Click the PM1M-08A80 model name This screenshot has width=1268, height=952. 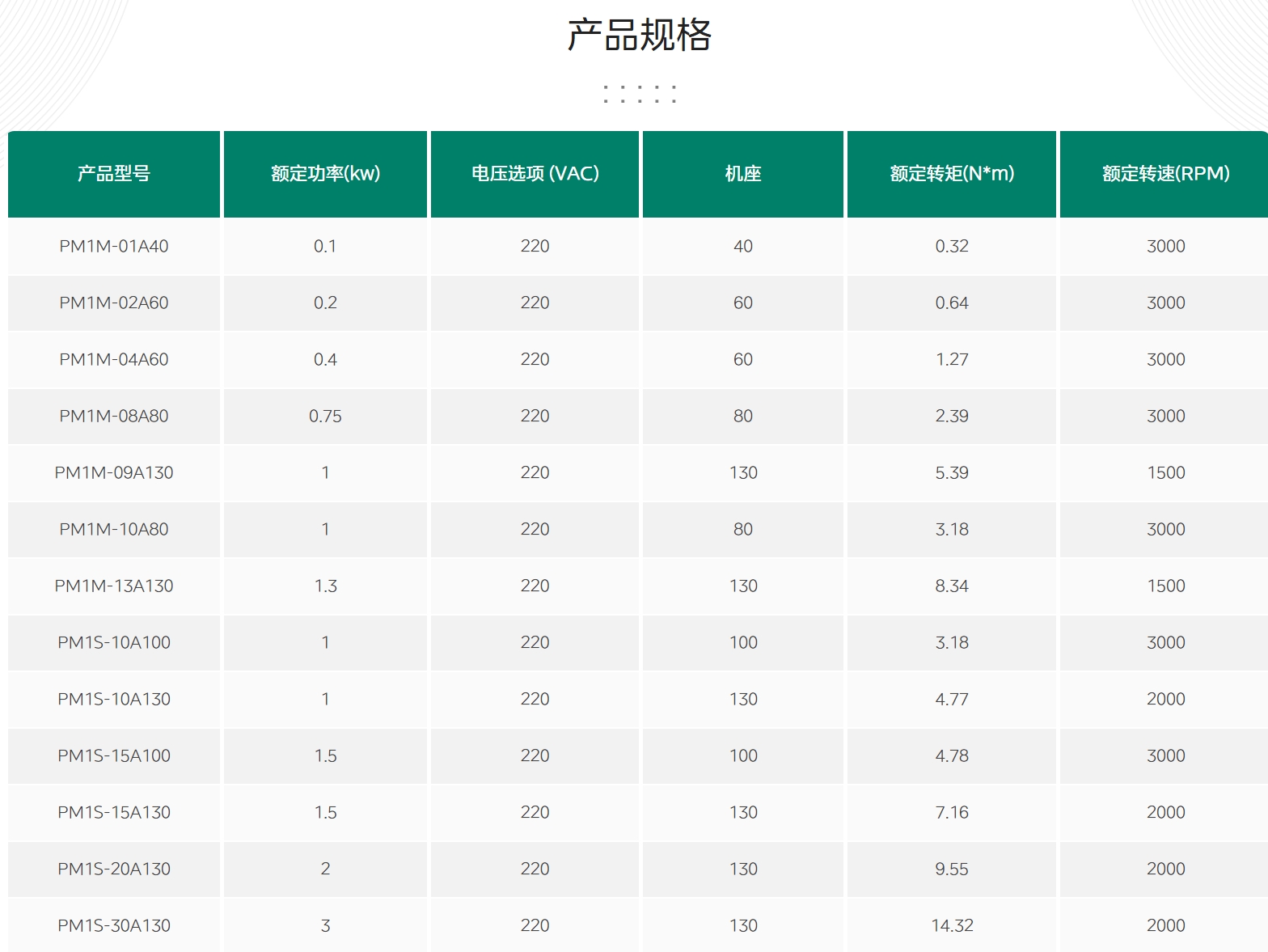(x=114, y=417)
